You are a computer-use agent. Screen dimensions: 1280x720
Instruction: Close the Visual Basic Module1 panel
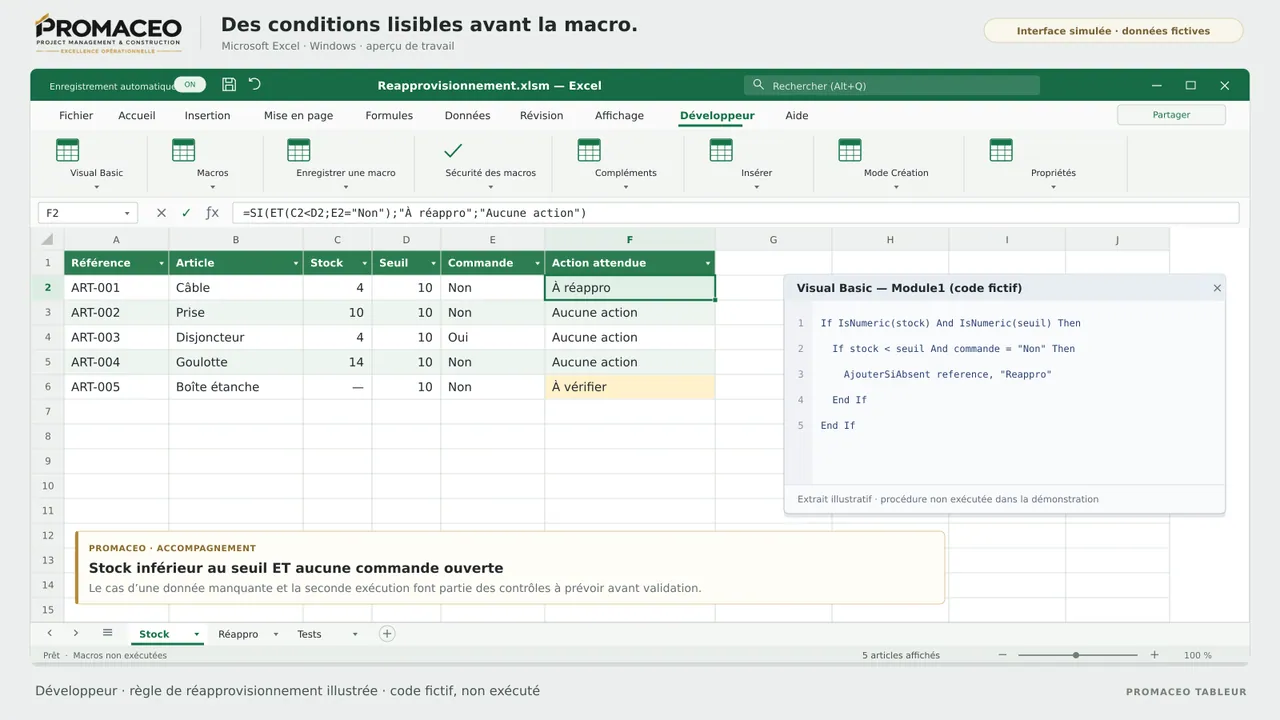coord(1217,288)
